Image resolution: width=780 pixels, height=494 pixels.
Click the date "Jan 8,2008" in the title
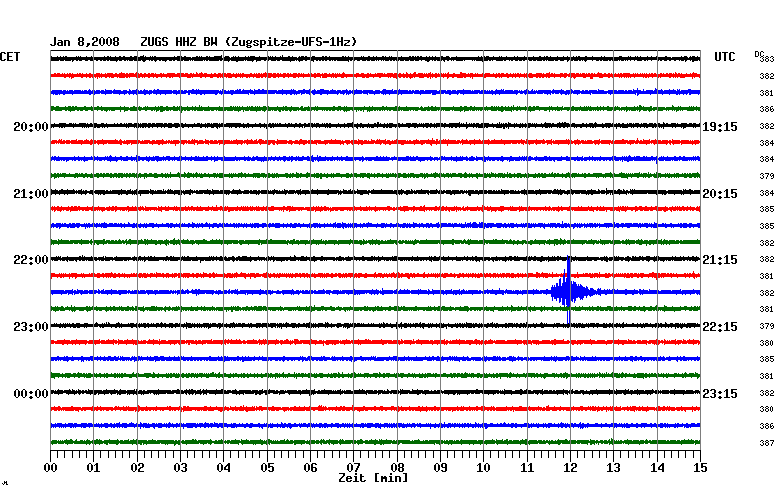(x=85, y=42)
